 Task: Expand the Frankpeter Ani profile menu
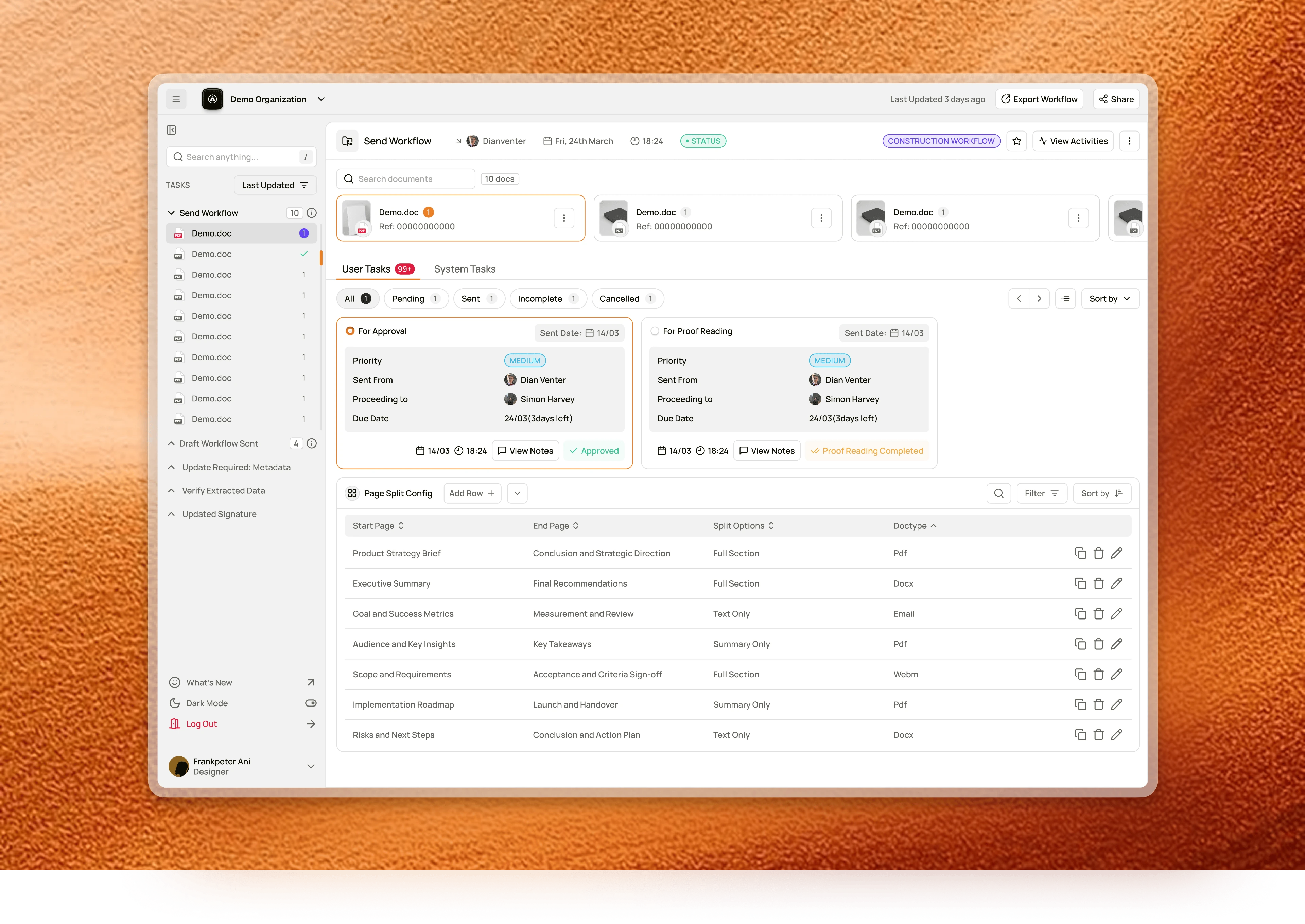click(311, 766)
